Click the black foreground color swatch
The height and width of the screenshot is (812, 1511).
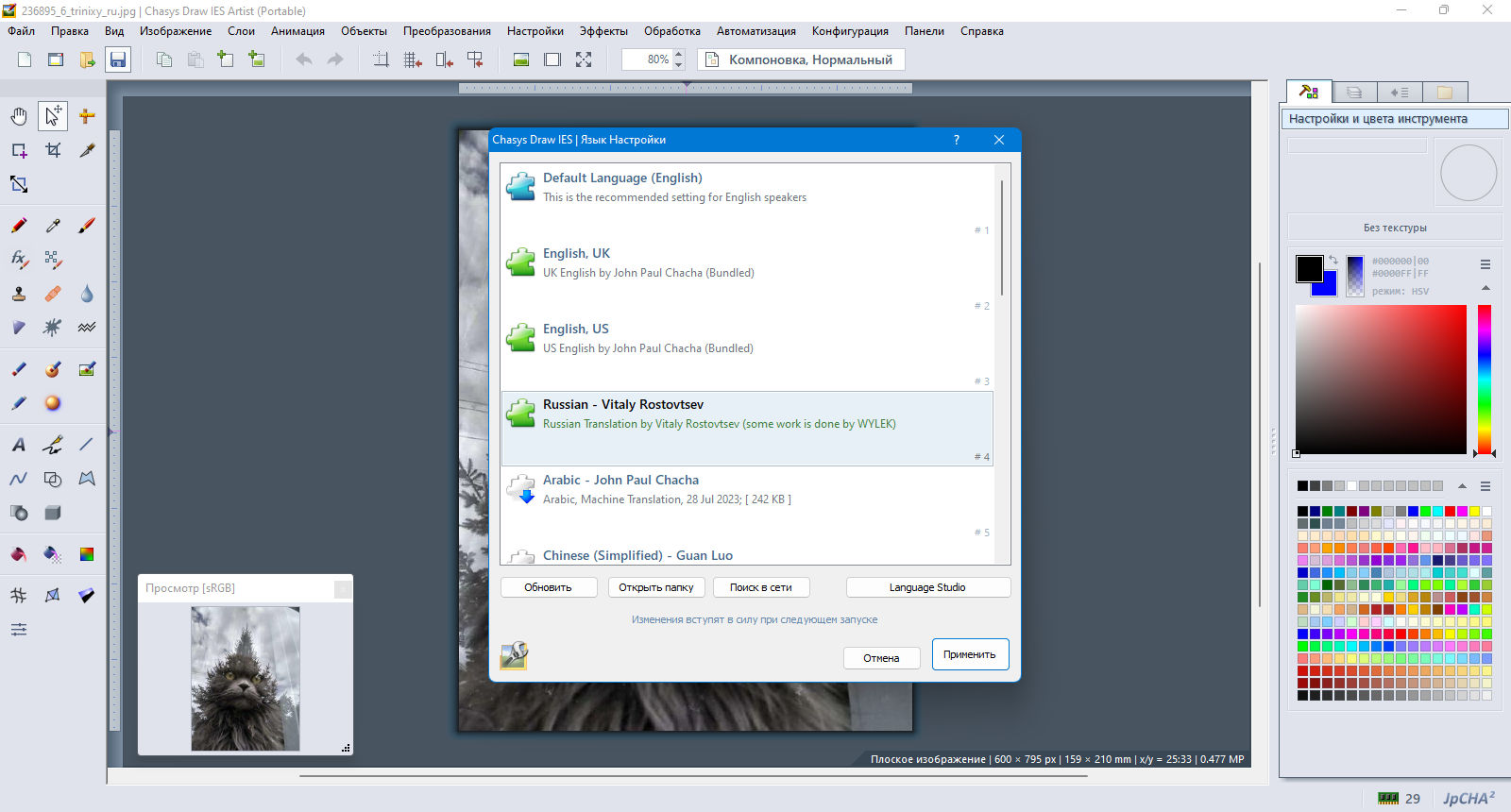1309,269
